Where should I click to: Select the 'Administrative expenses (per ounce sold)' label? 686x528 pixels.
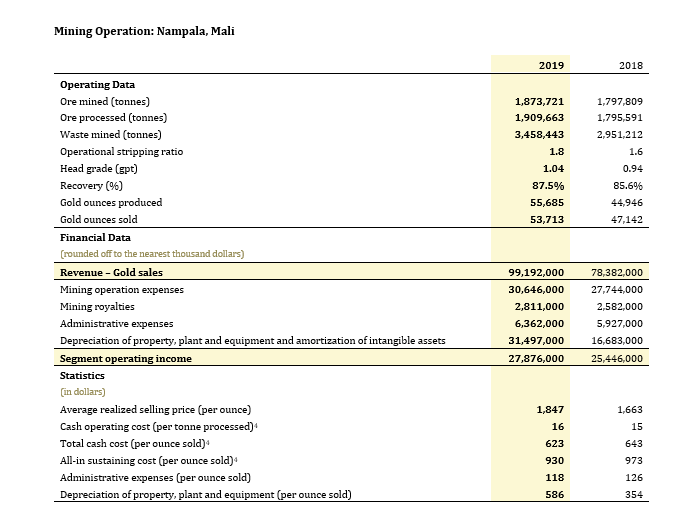(x=155, y=478)
